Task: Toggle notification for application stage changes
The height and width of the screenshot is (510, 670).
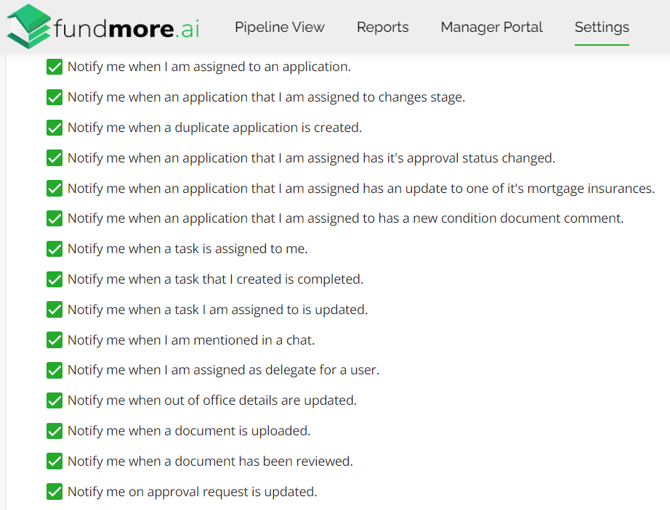Action: point(55,97)
